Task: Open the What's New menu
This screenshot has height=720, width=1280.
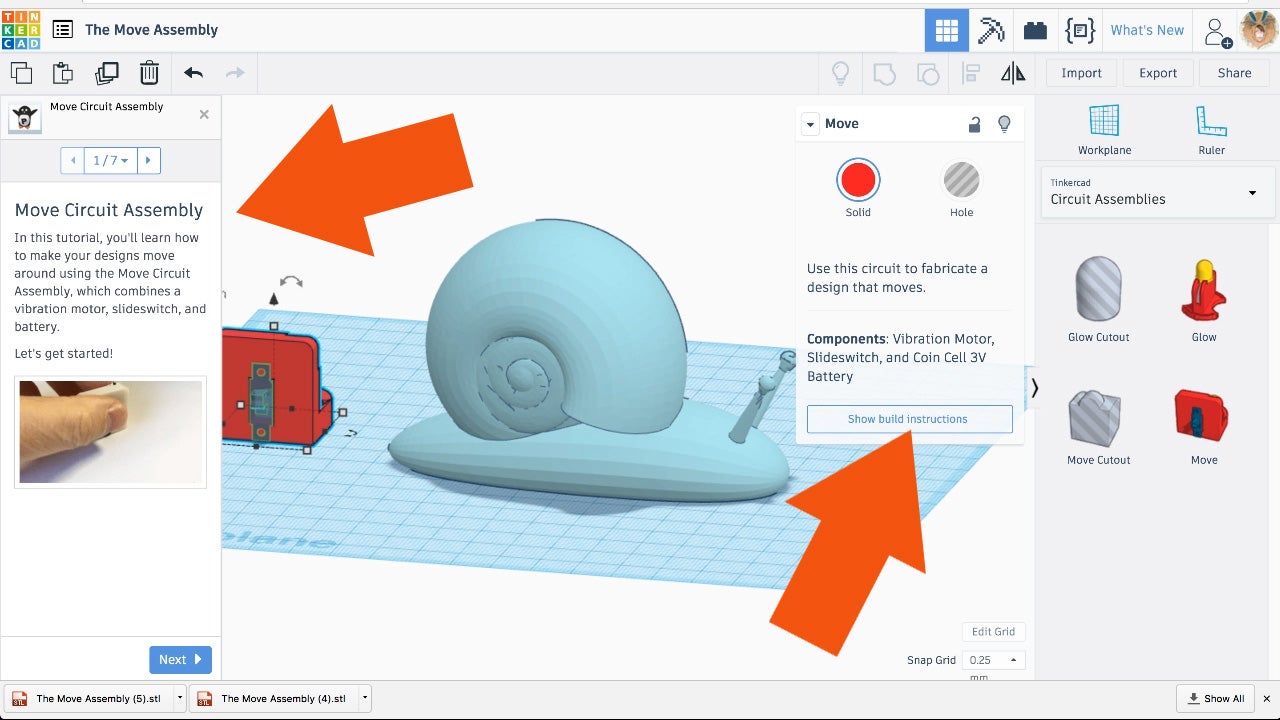Action: click(x=1147, y=30)
